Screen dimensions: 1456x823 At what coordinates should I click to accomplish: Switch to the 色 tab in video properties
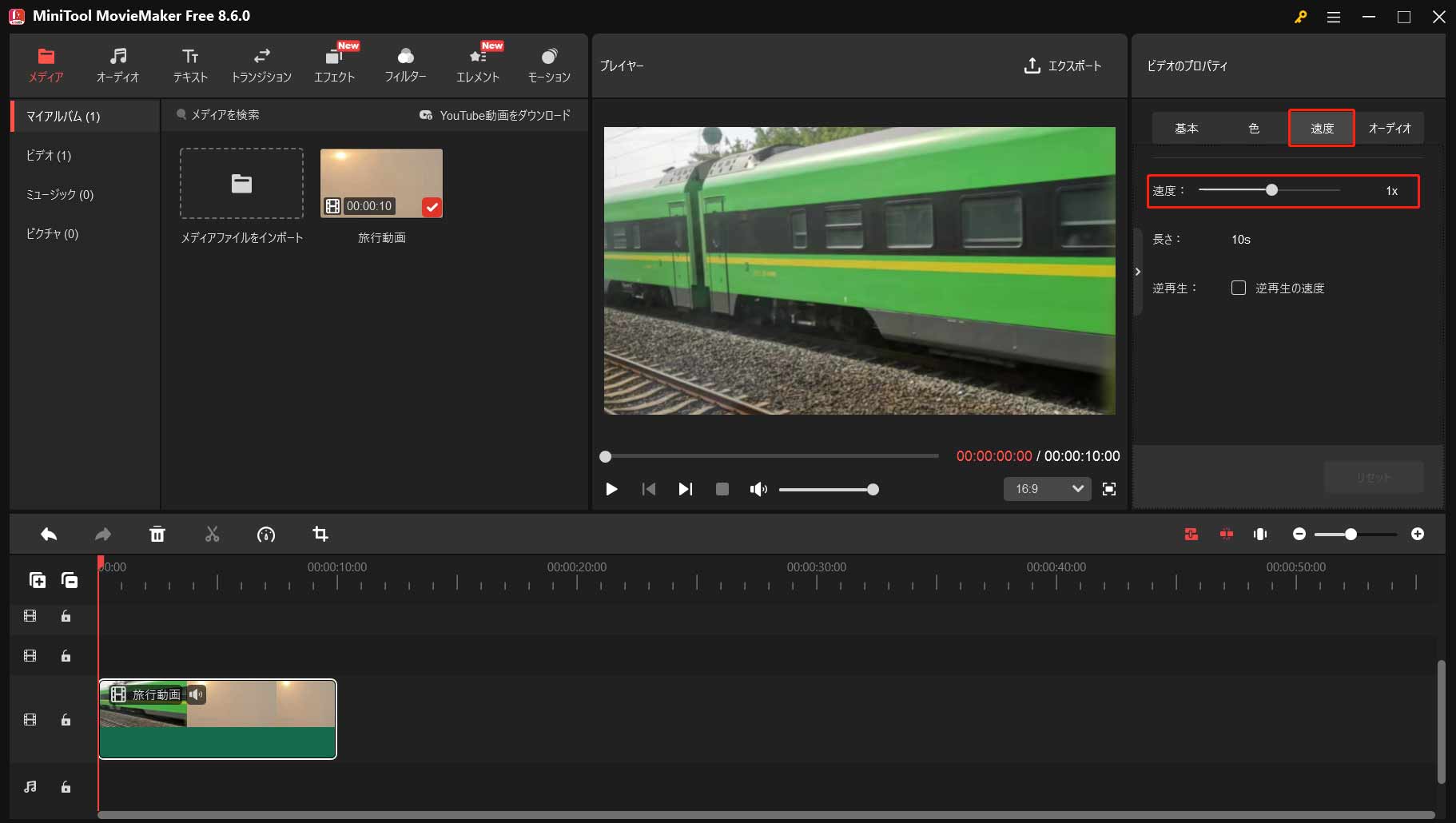[1254, 128]
